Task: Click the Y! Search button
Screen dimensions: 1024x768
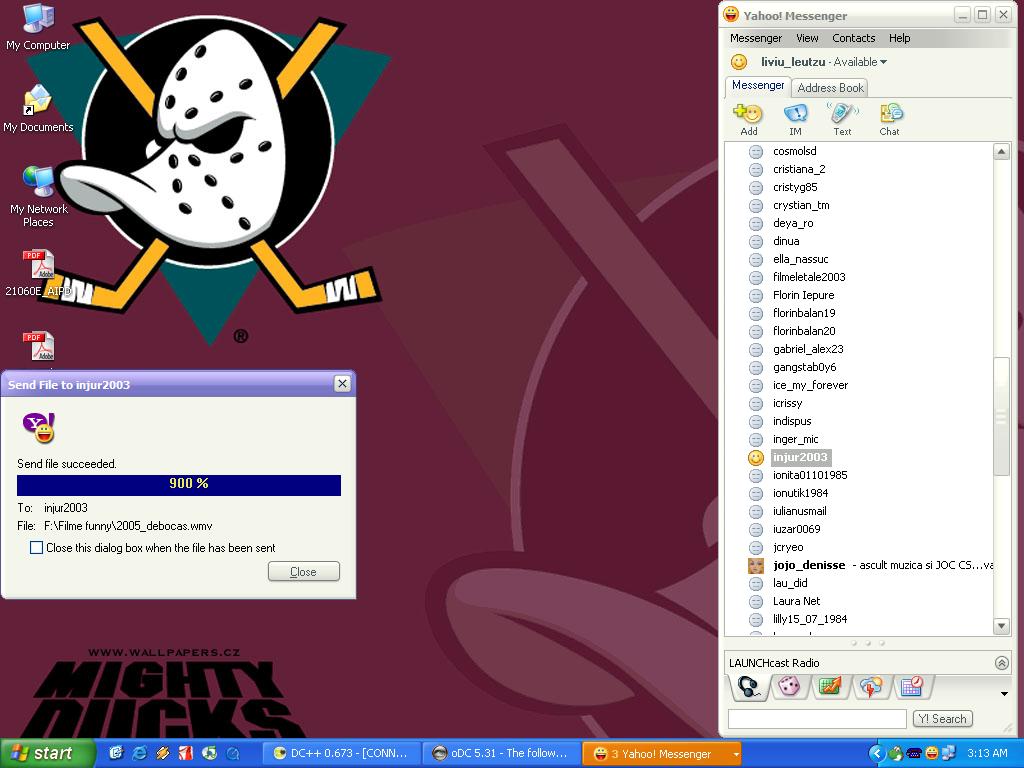Action: pos(942,718)
